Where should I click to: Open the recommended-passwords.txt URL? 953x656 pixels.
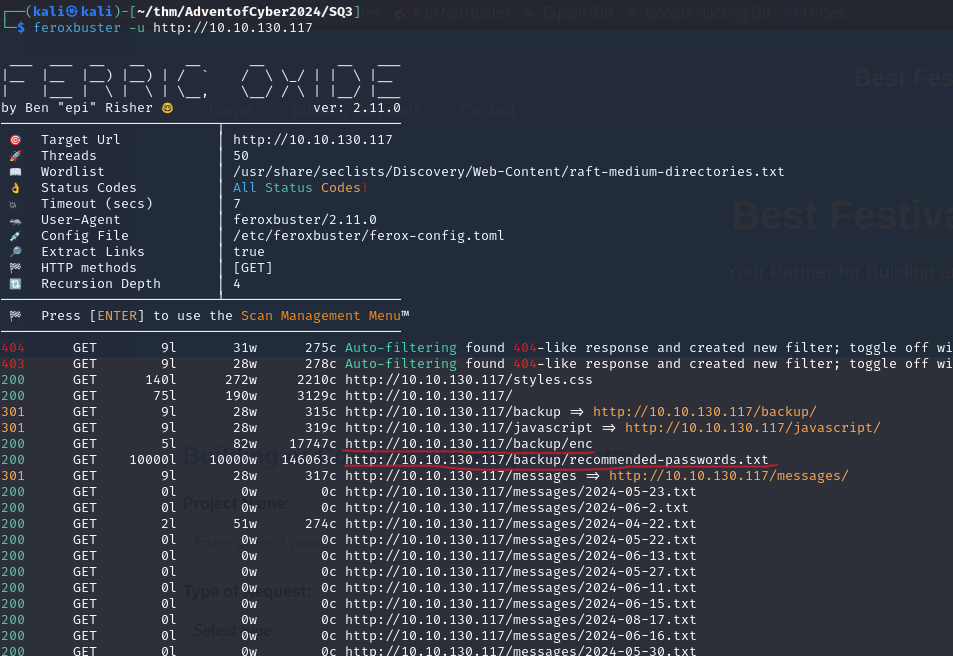(x=557, y=460)
